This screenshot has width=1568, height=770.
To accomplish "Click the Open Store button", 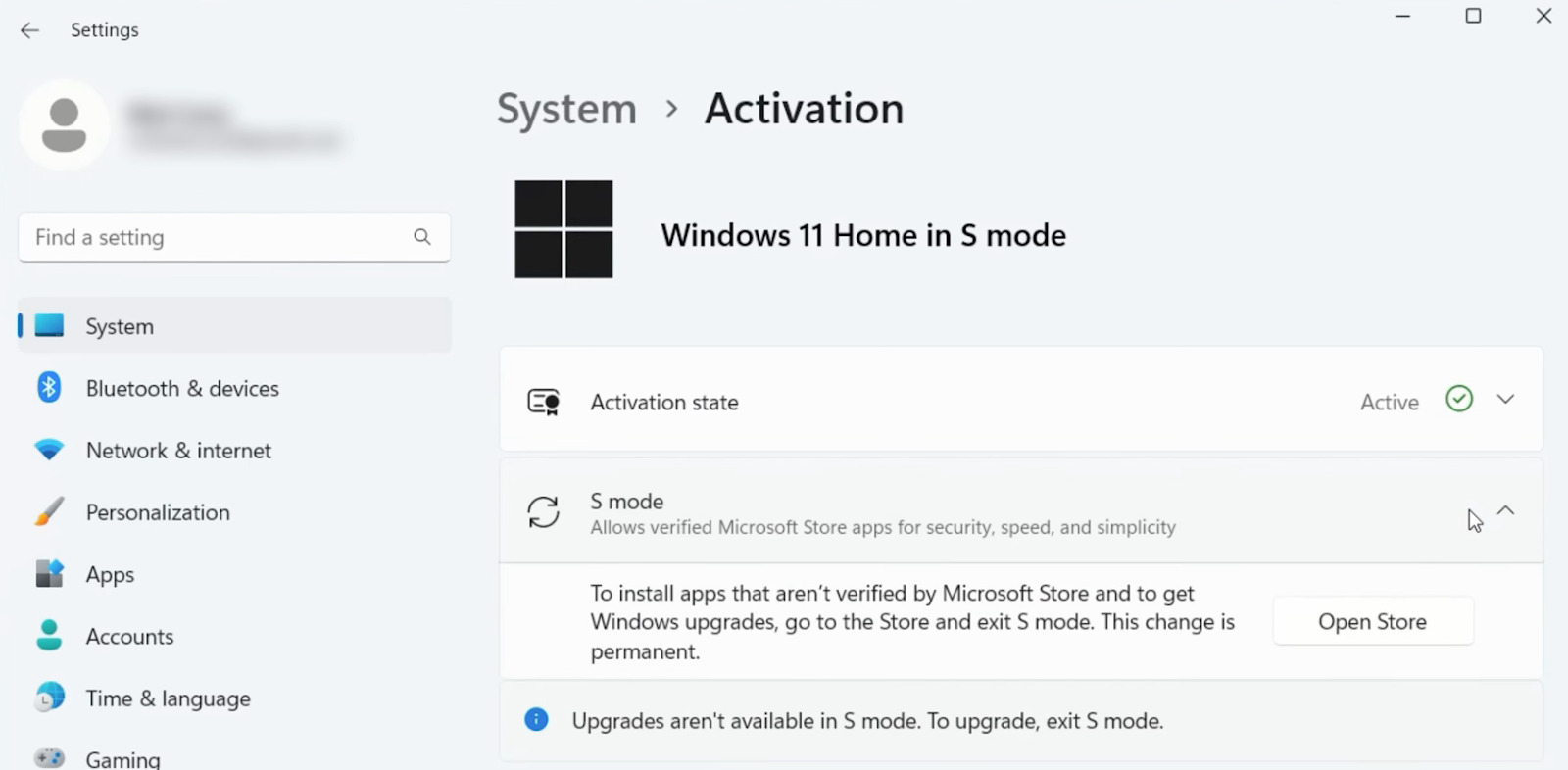I will 1373,621.
